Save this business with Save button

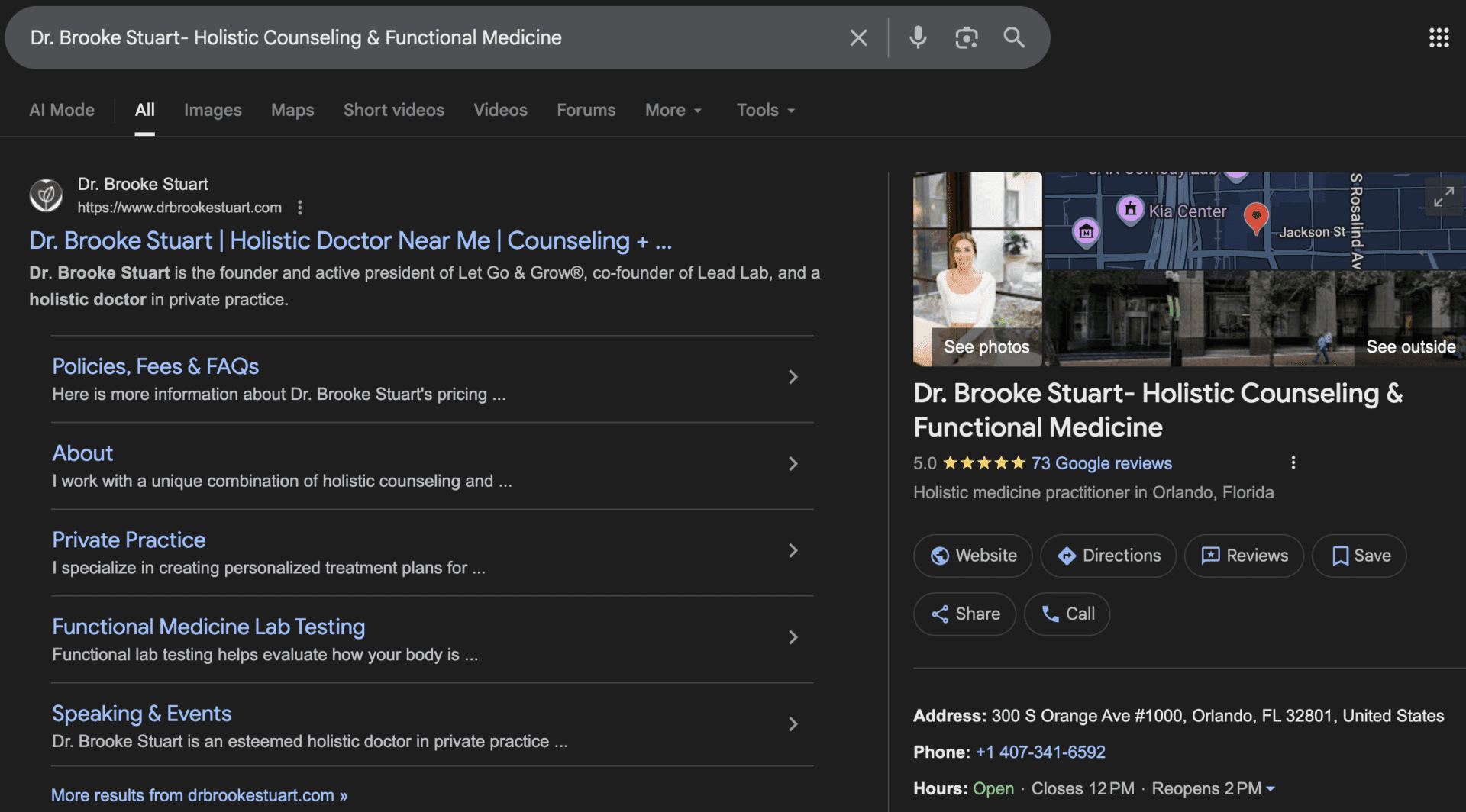click(1359, 556)
